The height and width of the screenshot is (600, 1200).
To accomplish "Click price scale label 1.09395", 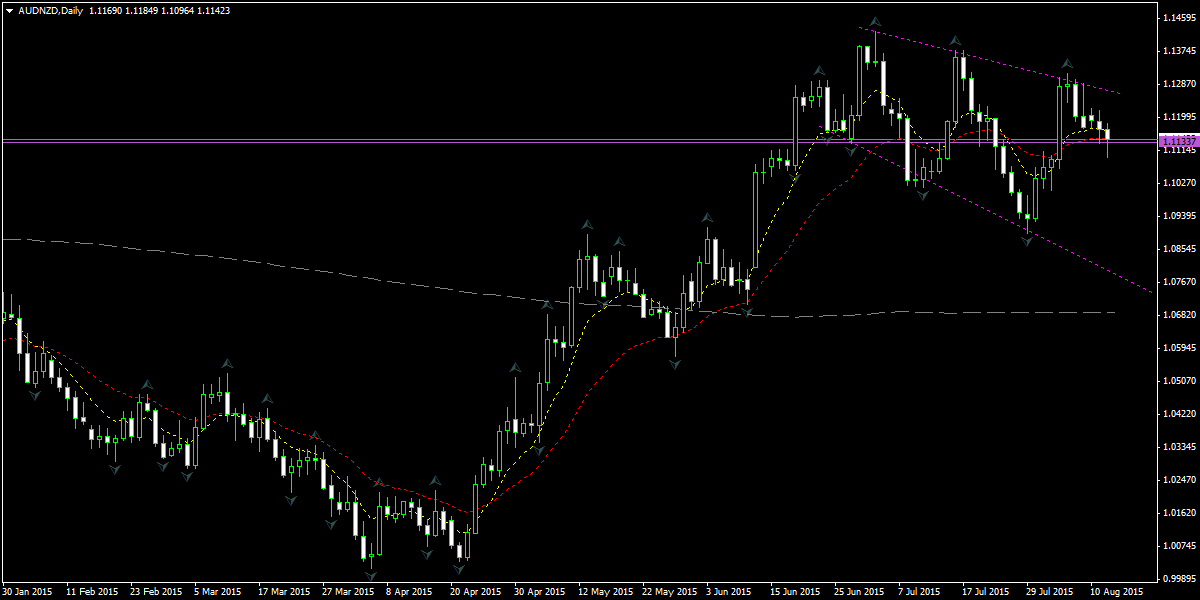I will click(x=1180, y=216).
